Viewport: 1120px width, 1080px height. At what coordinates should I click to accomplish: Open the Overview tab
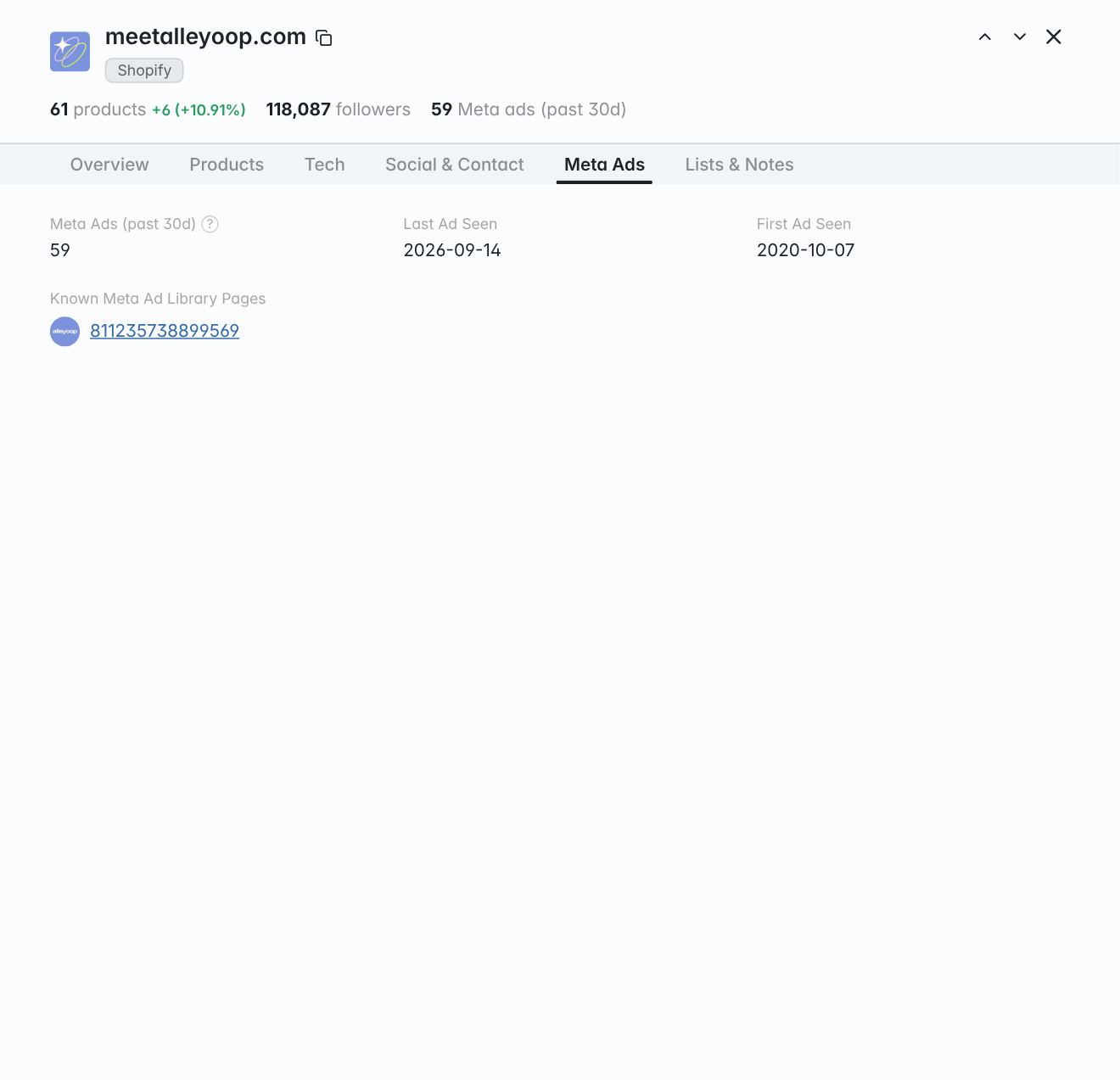pyautogui.click(x=109, y=165)
